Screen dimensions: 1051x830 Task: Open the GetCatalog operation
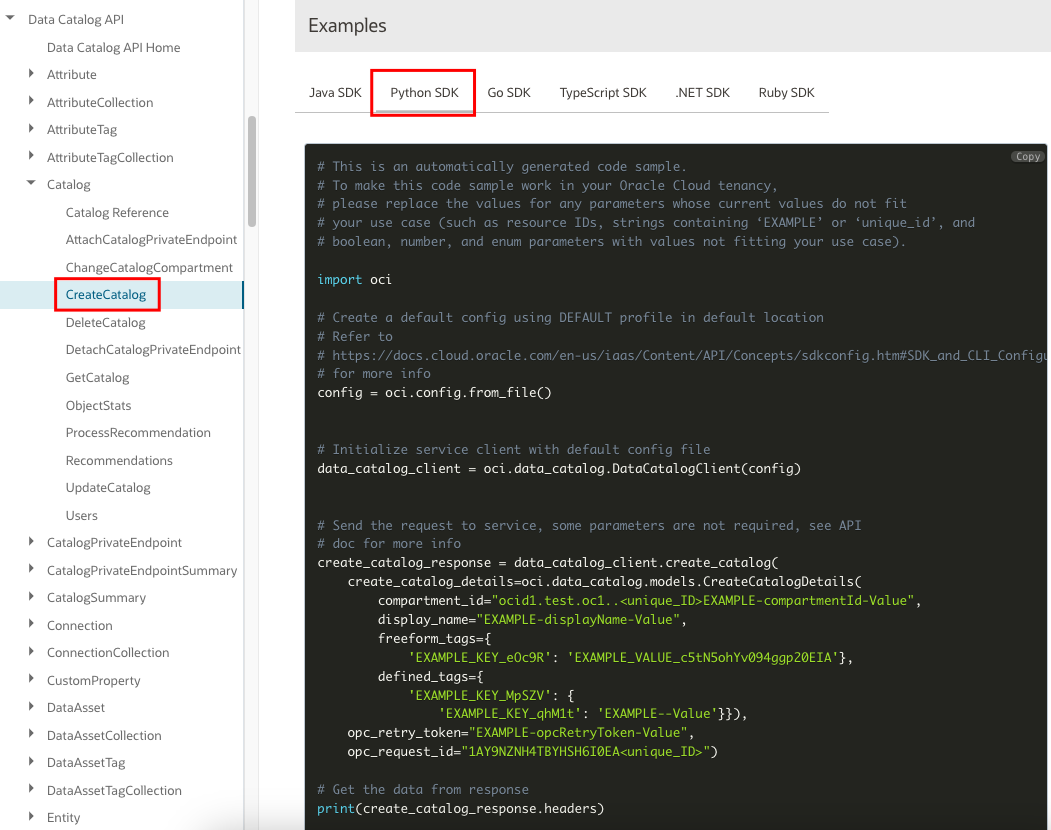pyautogui.click(x=97, y=377)
